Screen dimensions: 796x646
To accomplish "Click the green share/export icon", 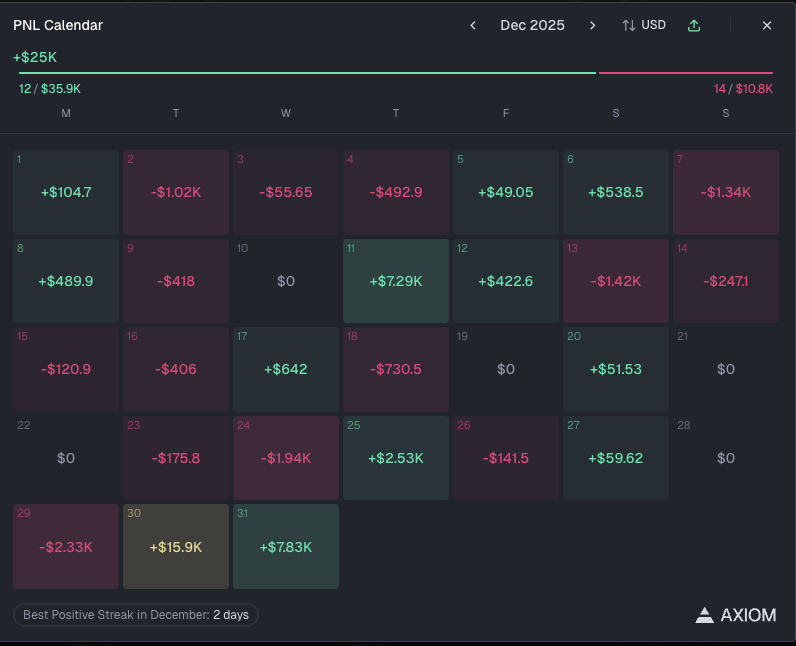I will [x=694, y=25].
